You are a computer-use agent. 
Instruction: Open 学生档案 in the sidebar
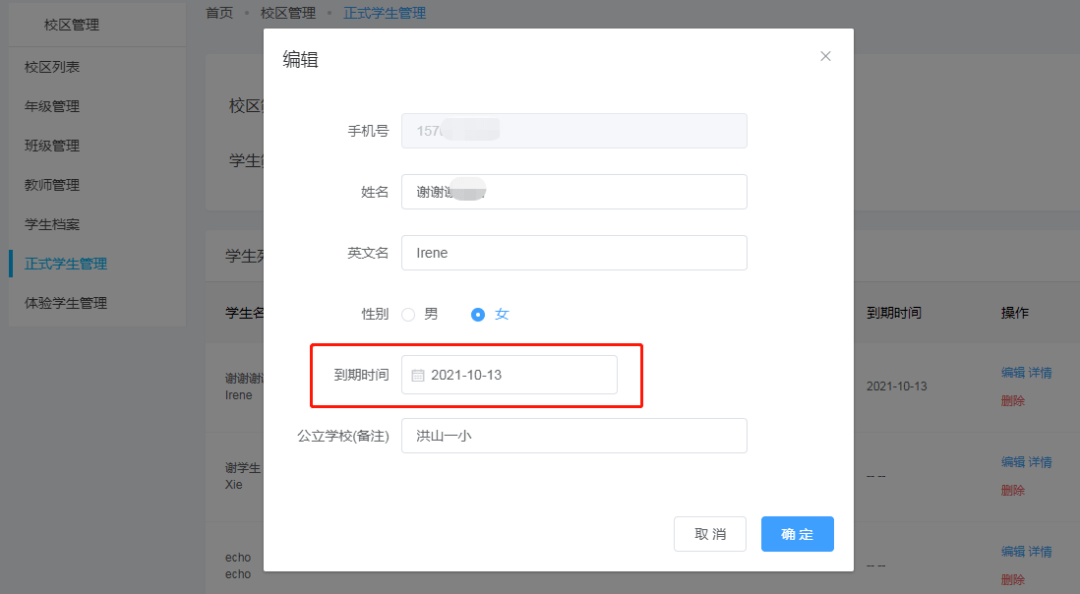click(x=52, y=224)
